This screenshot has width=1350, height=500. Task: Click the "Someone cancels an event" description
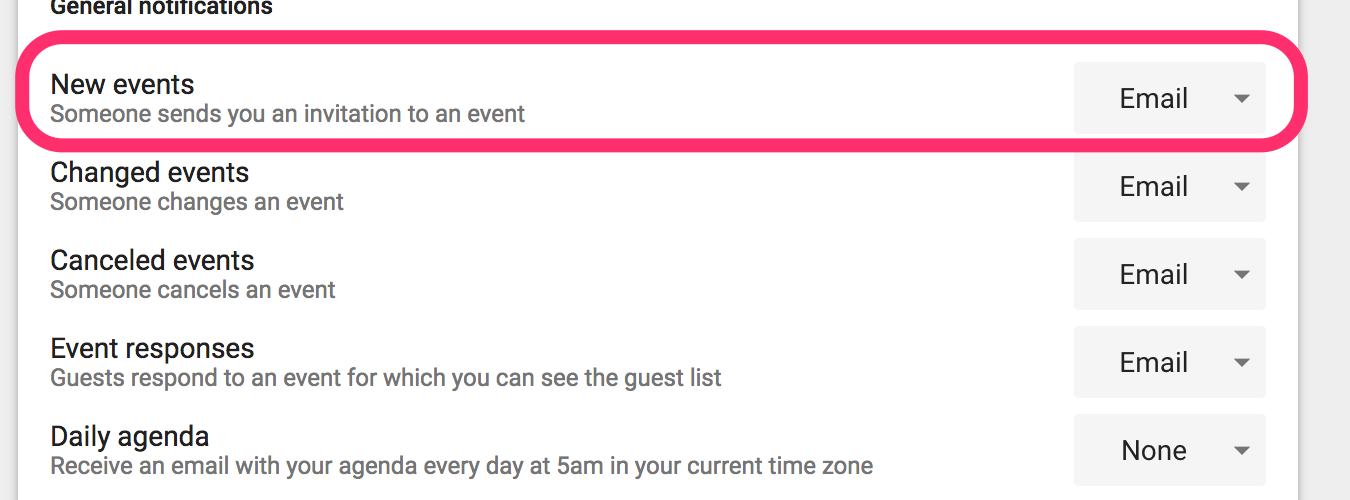pos(192,290)
